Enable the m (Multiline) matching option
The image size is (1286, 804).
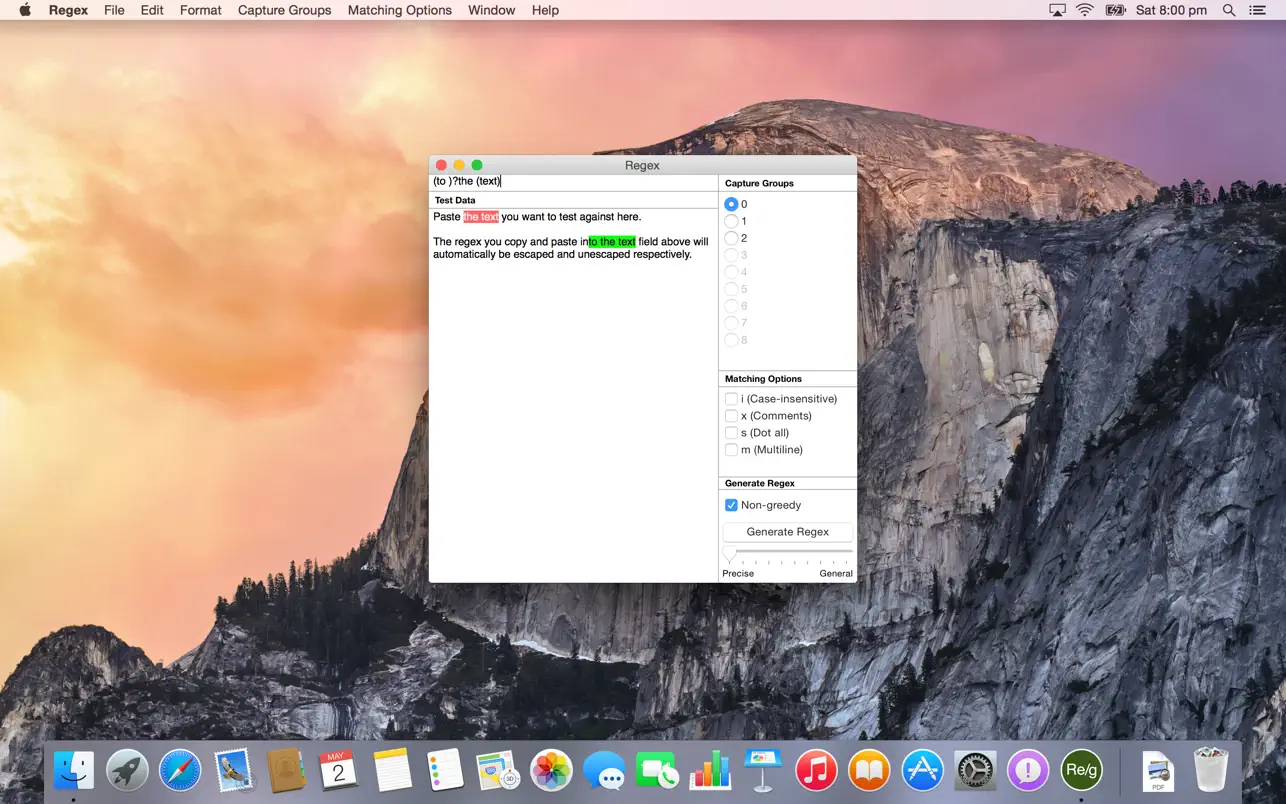pos(731,449)
